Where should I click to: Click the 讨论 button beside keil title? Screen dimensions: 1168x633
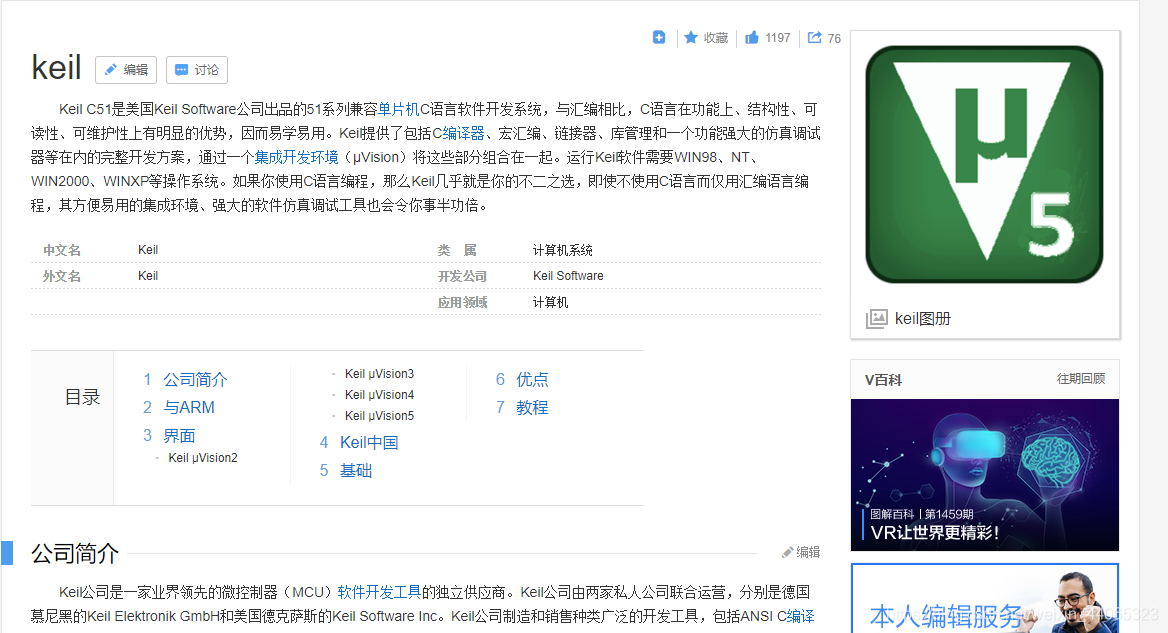pyautogui.click(x=197, y=70)
